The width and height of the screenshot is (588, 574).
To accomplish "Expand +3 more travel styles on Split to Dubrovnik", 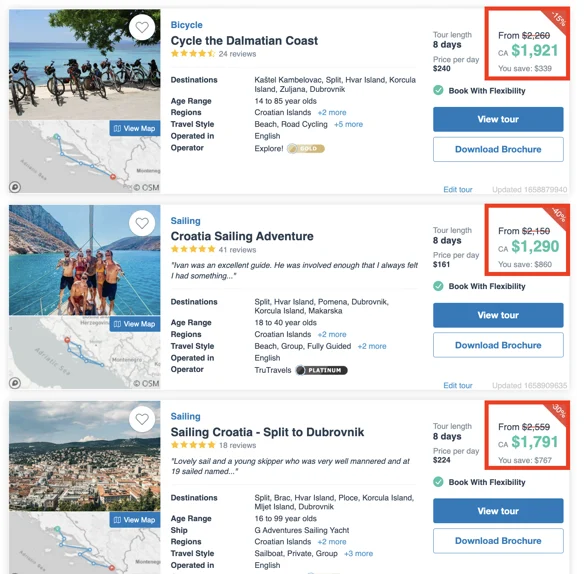I will [x=358, y=553].
